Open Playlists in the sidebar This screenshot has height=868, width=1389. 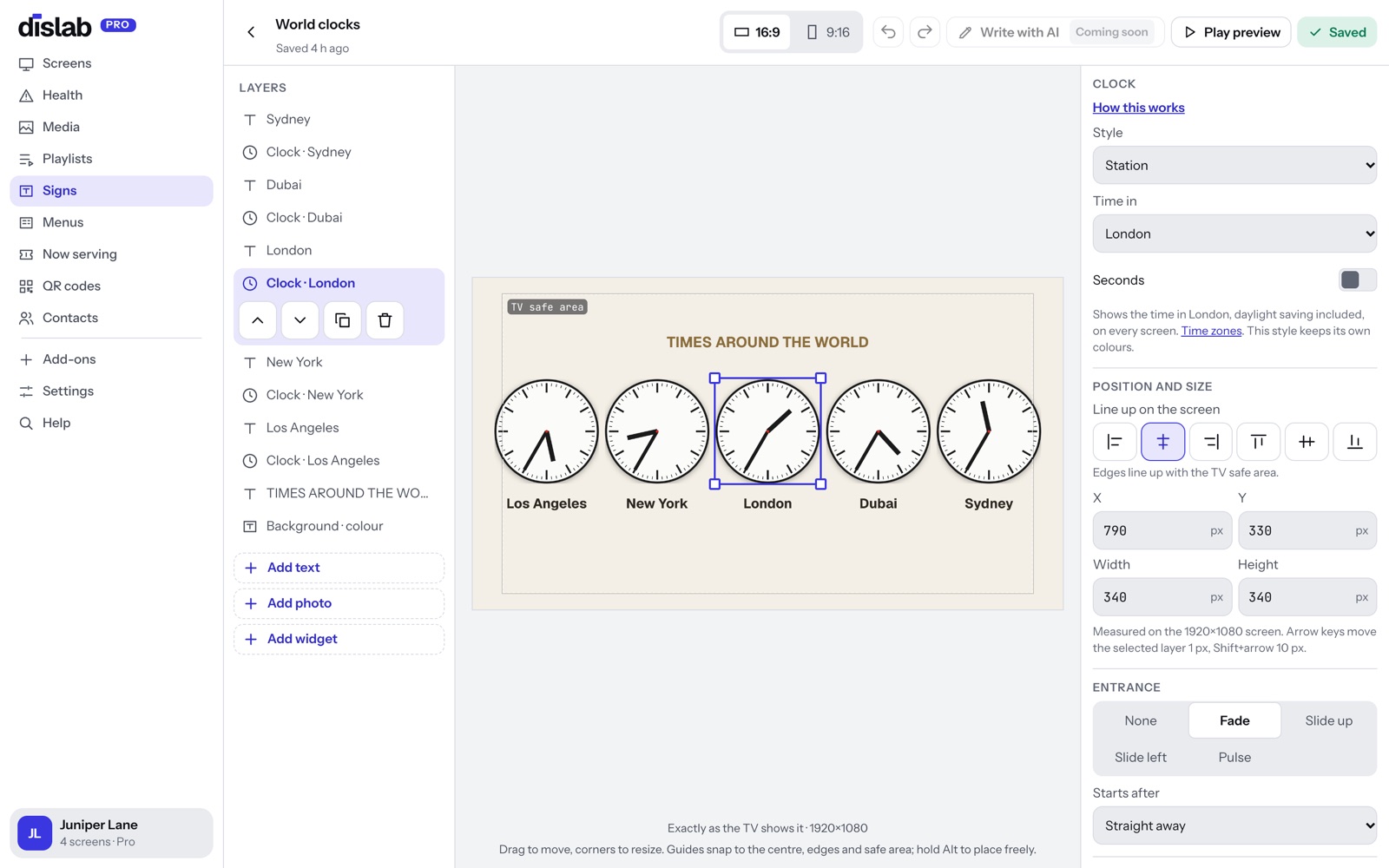(111, 159)
